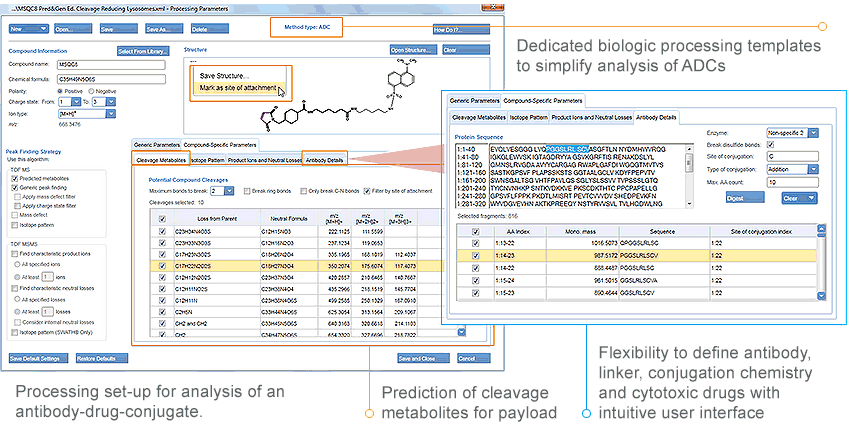Click the Digest button
This screenshot has height=442, width=847.
point(743,198)
